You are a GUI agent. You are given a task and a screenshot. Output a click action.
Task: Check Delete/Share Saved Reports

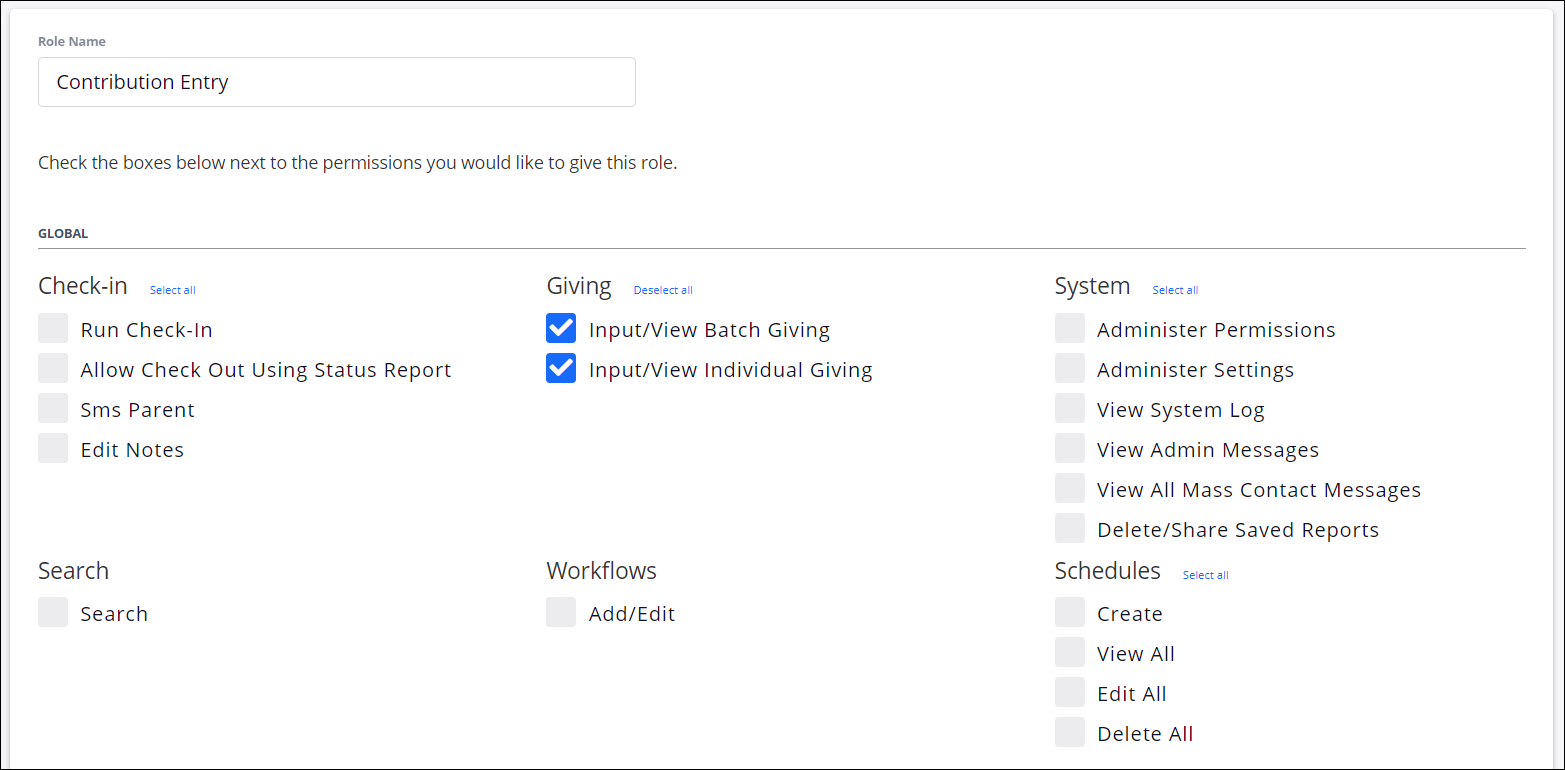coord(1069,528)
